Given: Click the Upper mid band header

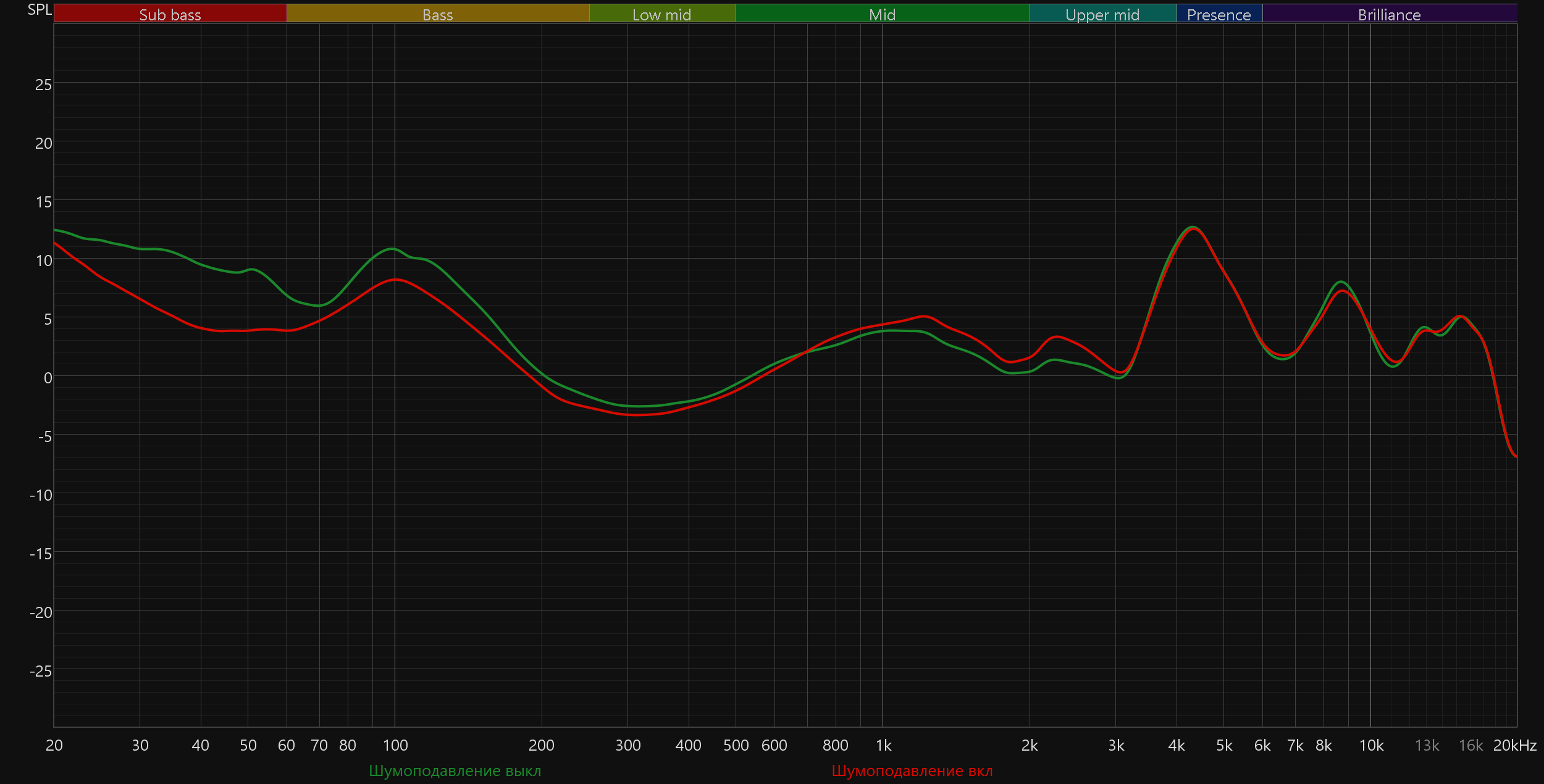Looking at the screenshot, I should [1102, 14].
